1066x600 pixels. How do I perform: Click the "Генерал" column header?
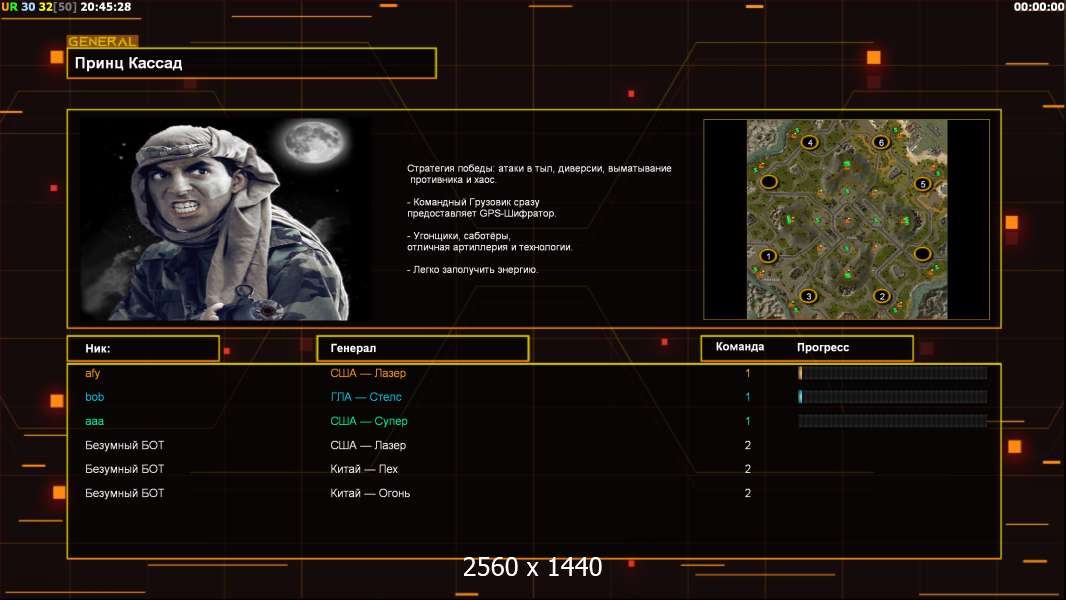pyautogui.click(x=421, y=348)
